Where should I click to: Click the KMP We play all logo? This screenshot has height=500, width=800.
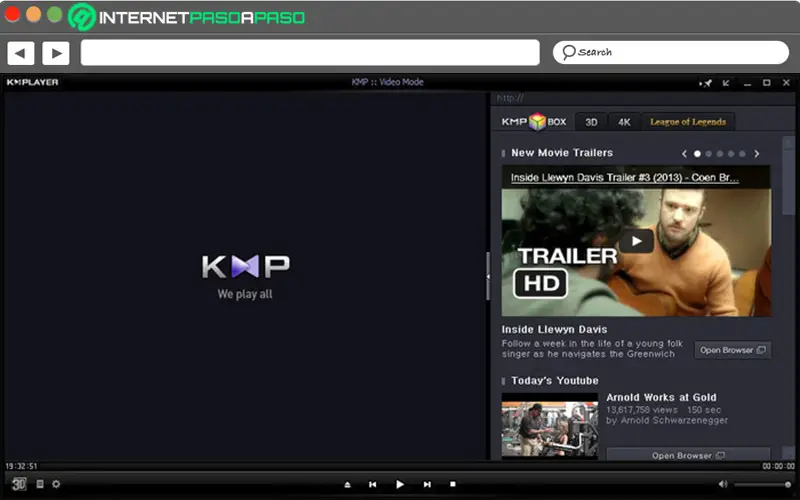click(245, 276)
